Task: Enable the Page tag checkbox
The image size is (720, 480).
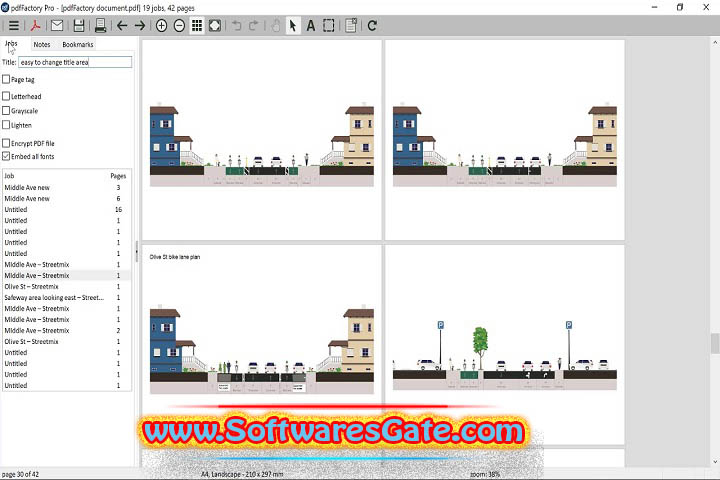Action: tap(6, 79)
